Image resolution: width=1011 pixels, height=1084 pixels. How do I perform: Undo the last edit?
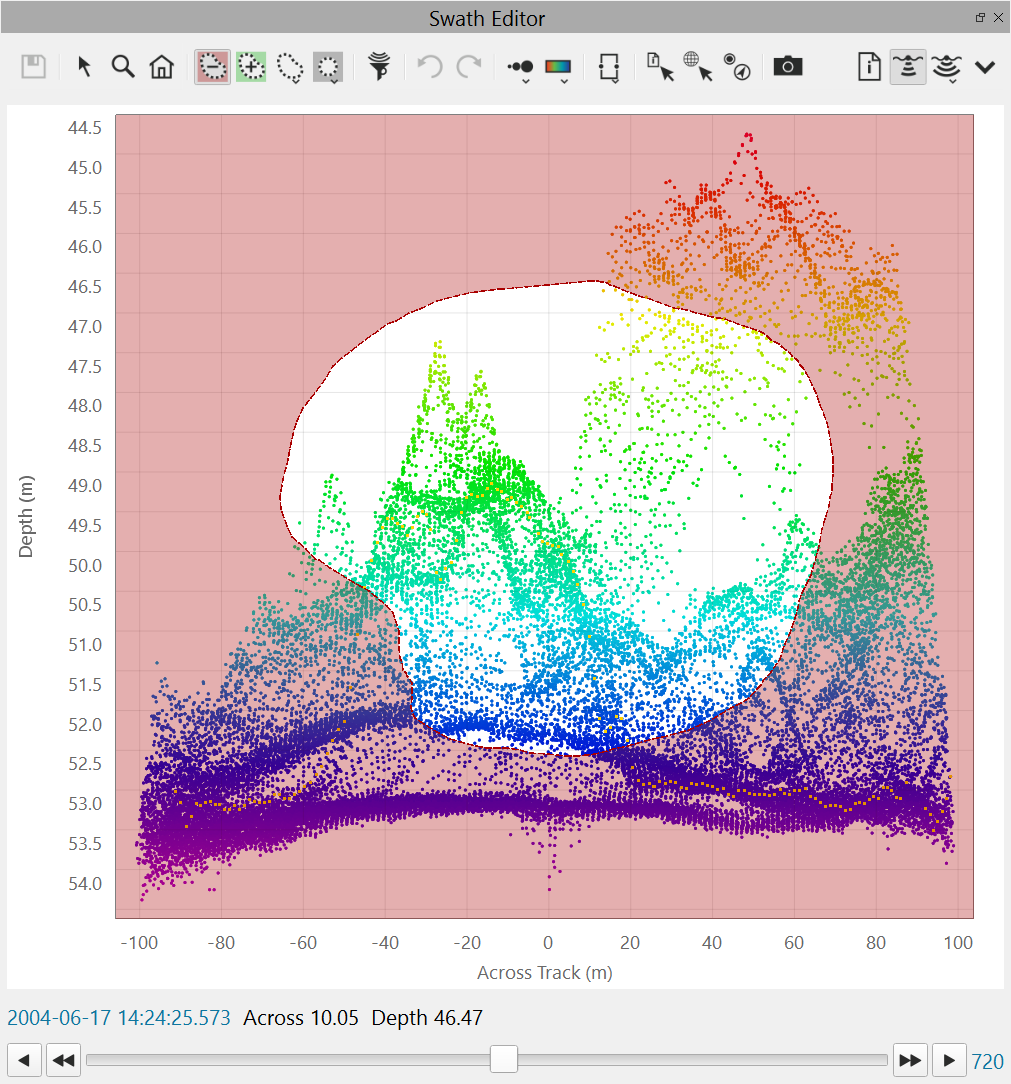428,67
